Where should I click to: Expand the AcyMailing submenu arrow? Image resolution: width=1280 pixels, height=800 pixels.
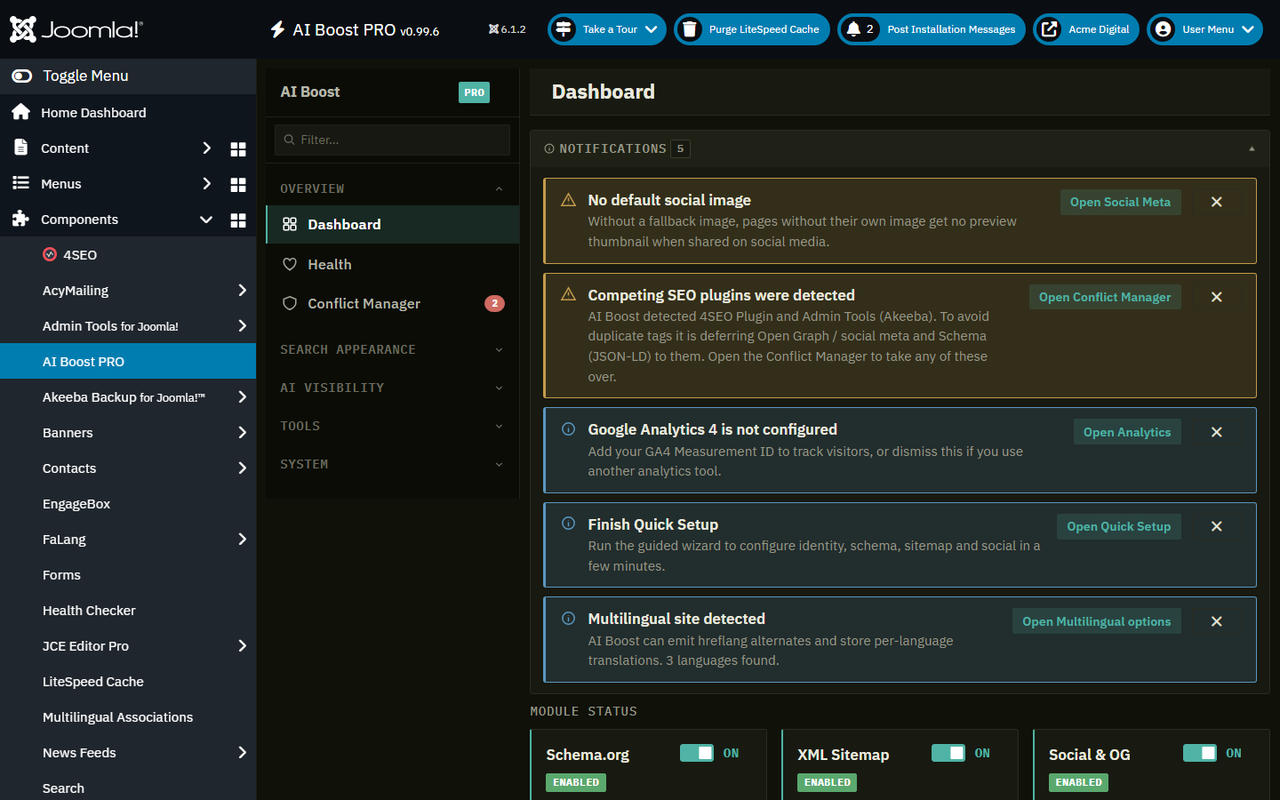tap(242, 291)
